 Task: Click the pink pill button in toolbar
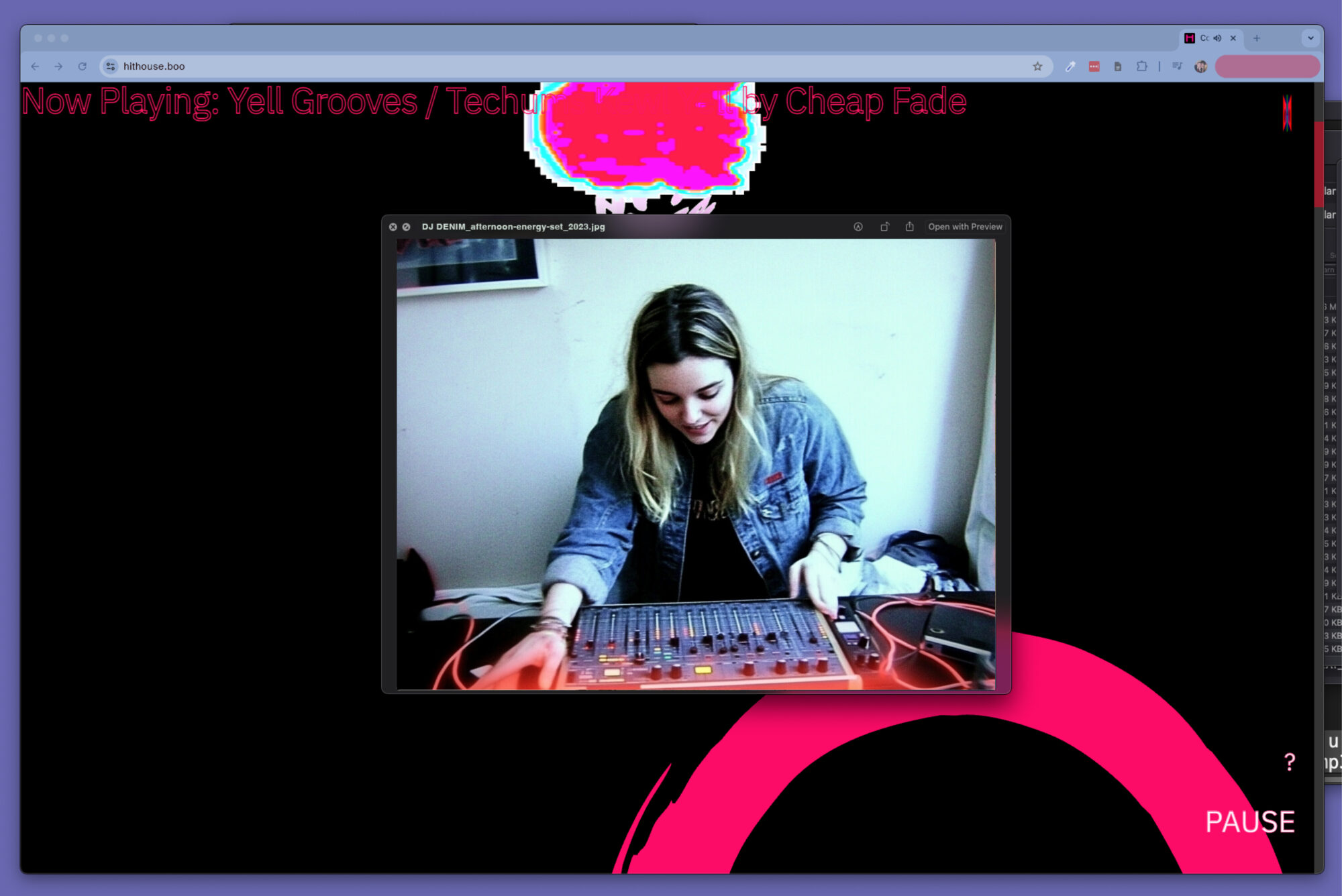click(1267, 66)
